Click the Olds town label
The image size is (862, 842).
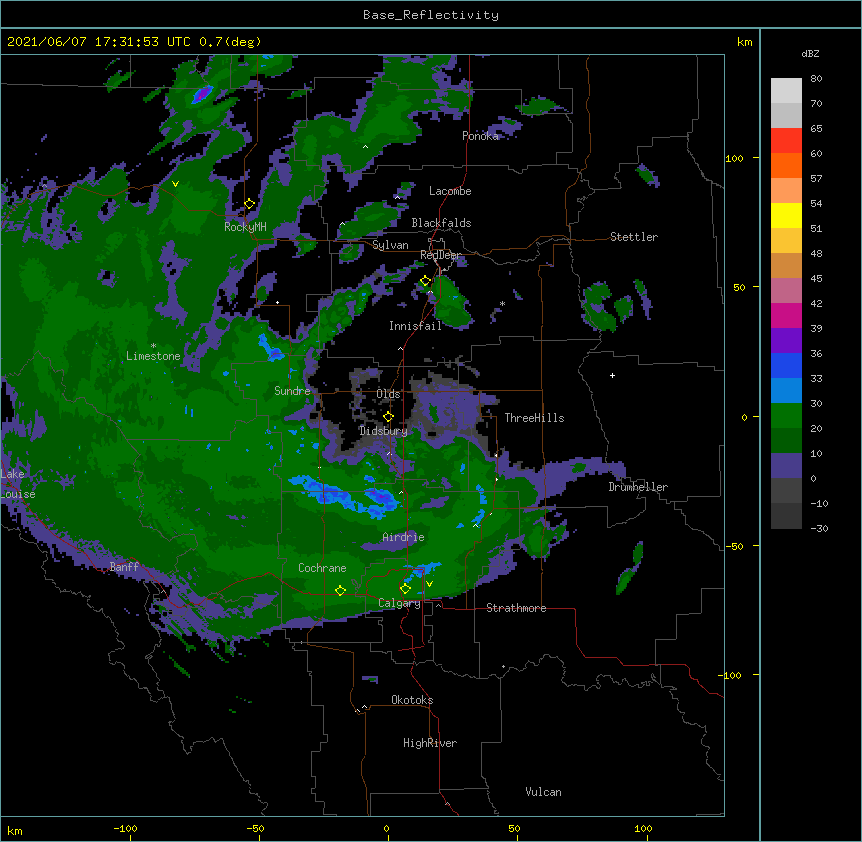tap(388, 394)
